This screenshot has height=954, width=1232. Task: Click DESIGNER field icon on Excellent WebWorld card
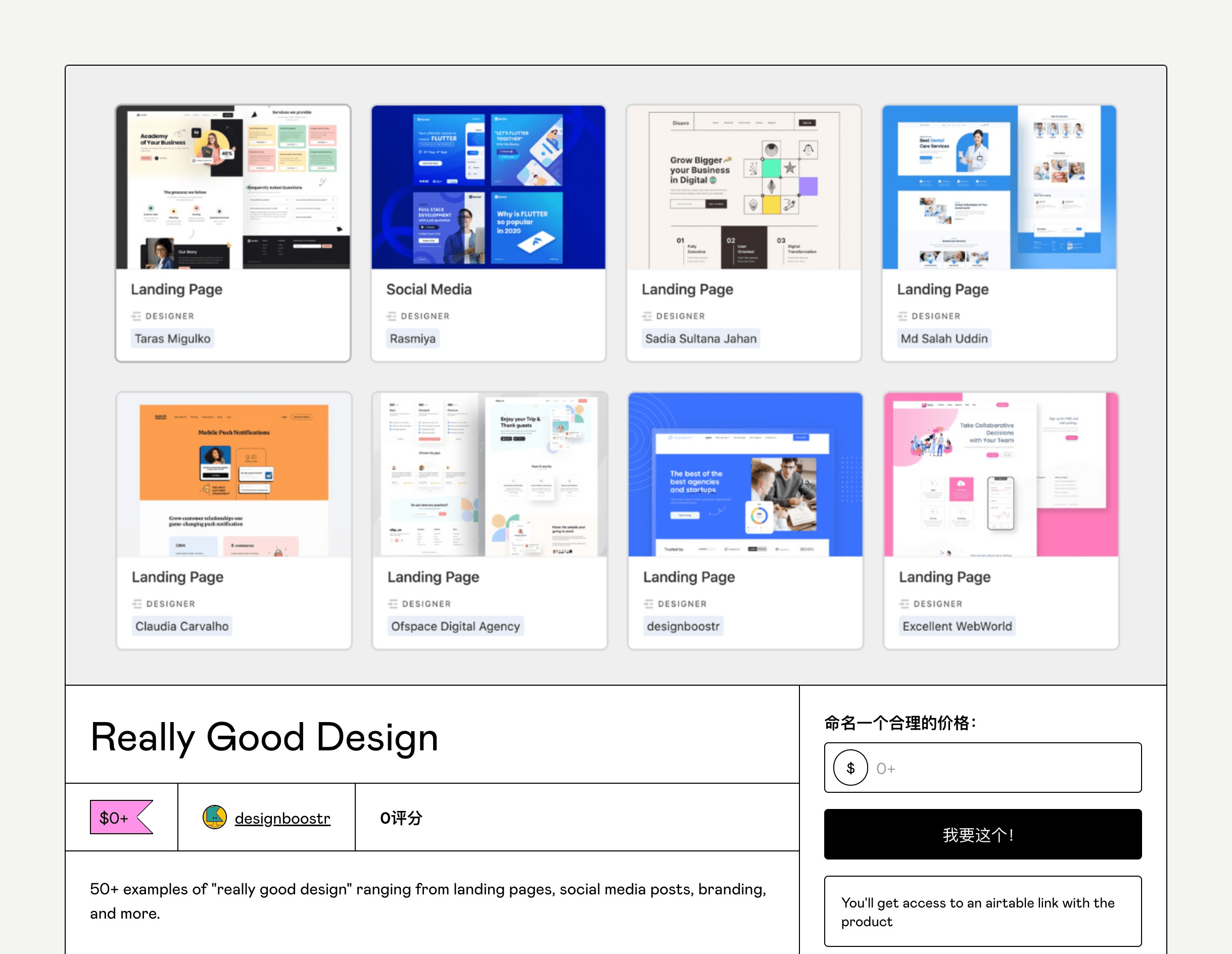(904, 604)
